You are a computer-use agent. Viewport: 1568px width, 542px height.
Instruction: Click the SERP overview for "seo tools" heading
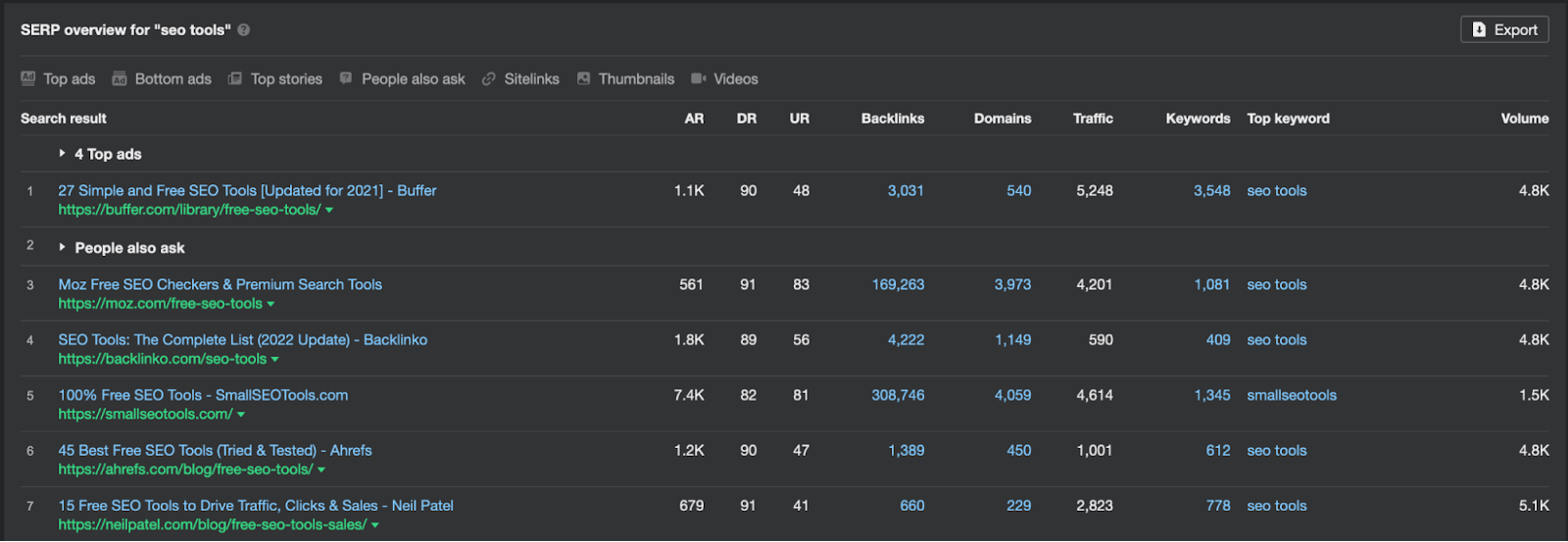click(x=125, y=30)
